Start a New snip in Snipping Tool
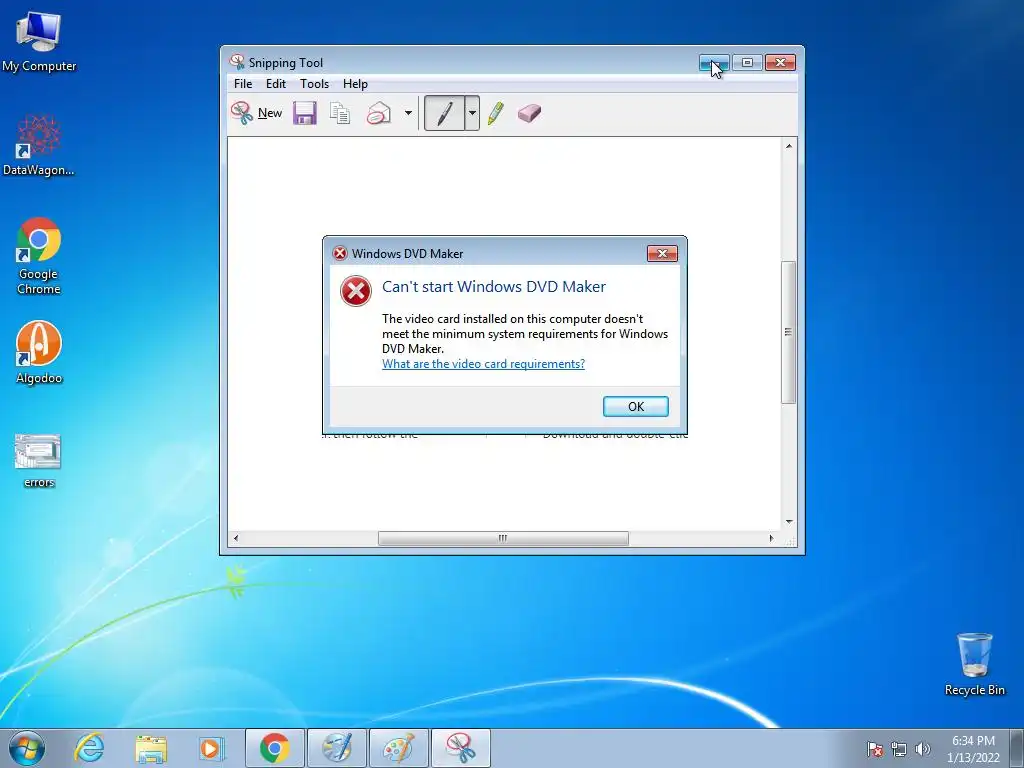This screenshot has height=768, width=1024. (256, 113)
